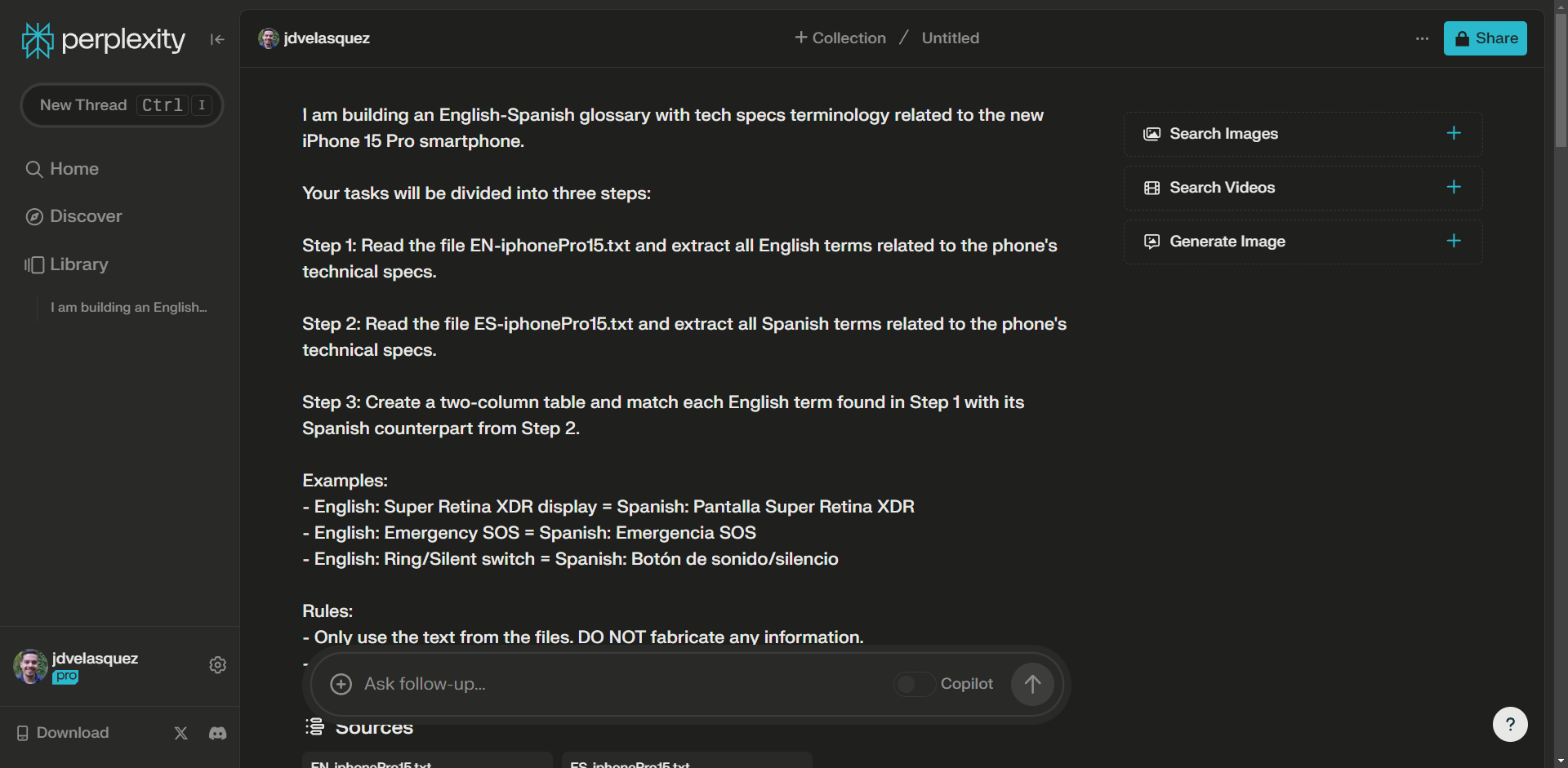This screenshot has height=768, width=1568.
Task: Click jdvelasquez author name in header
Action: (x=327, y=38)
